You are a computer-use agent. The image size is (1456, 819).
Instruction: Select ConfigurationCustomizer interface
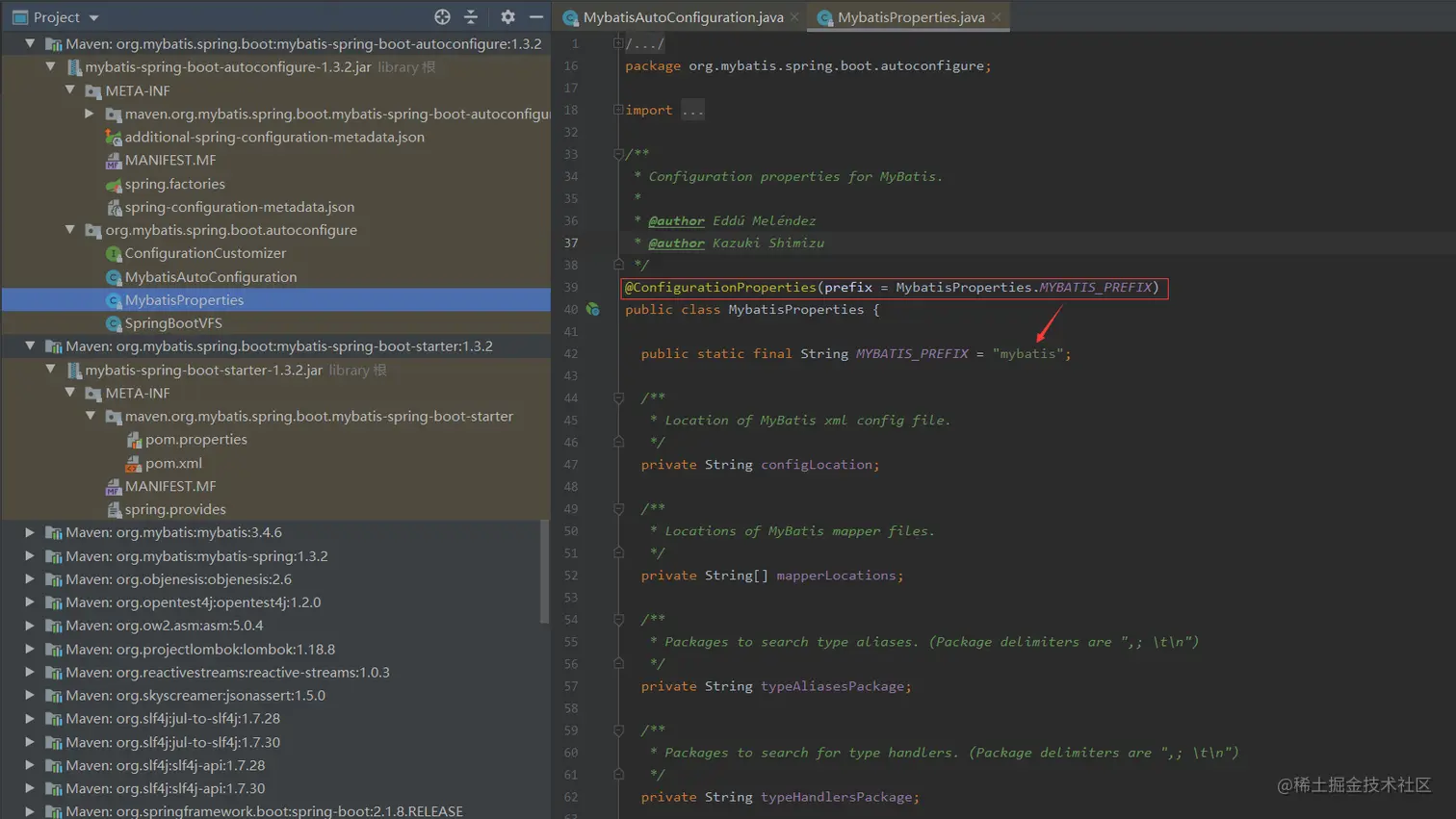pyautogui.click(x=205, y=253)
